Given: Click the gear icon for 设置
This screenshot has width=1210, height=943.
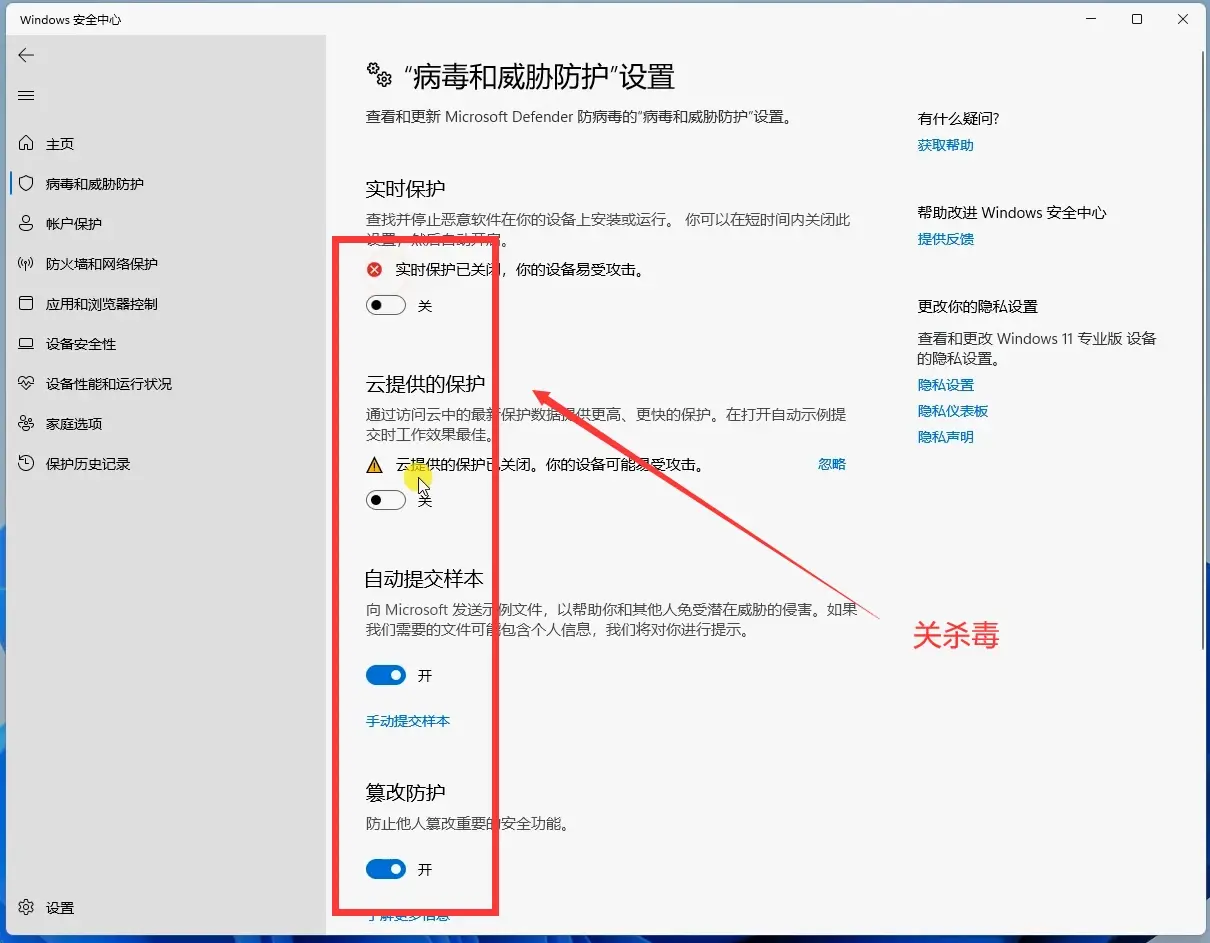Looking at the screenshot, I should 26,908.
